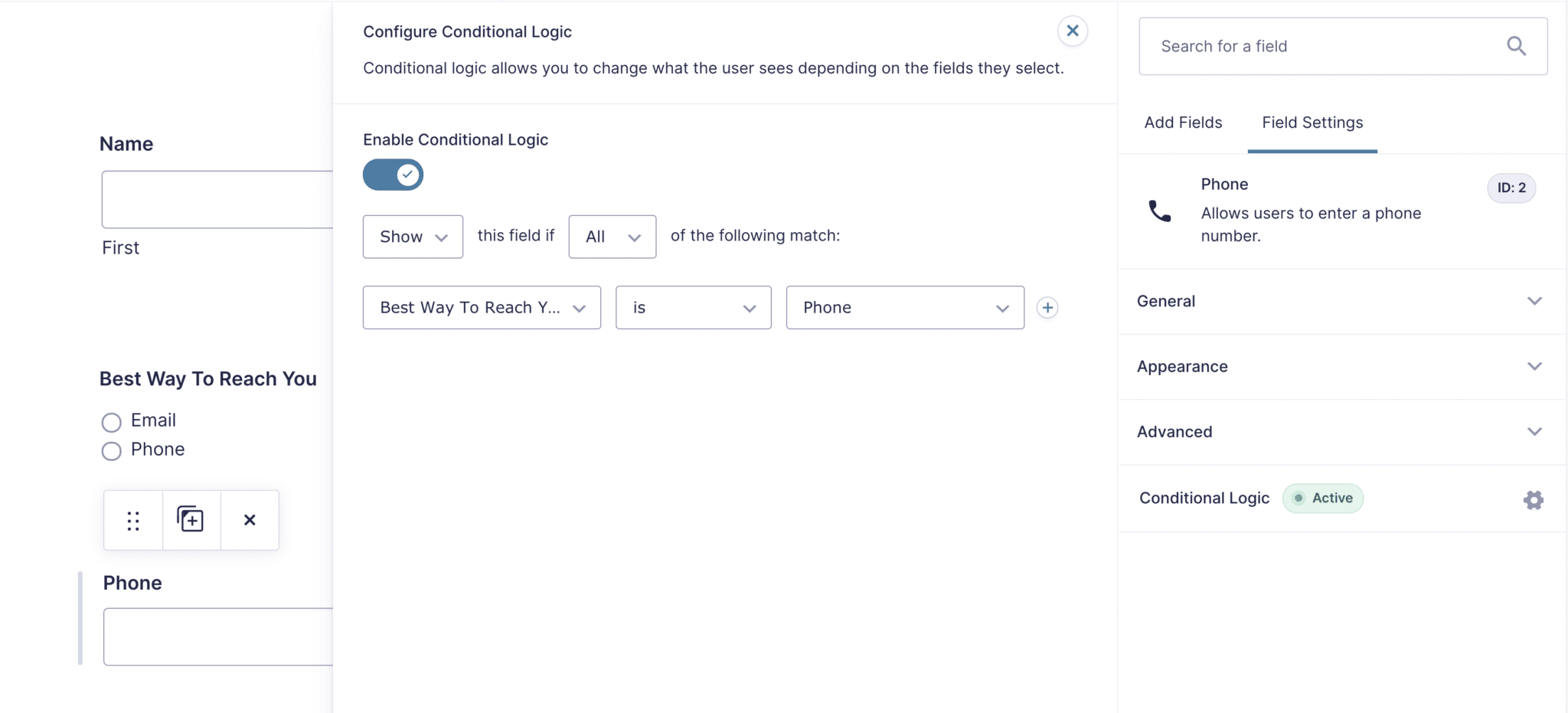Expand the General settings section
Viewport: 1568px width, 713px height.
(x=1340, y=301)
